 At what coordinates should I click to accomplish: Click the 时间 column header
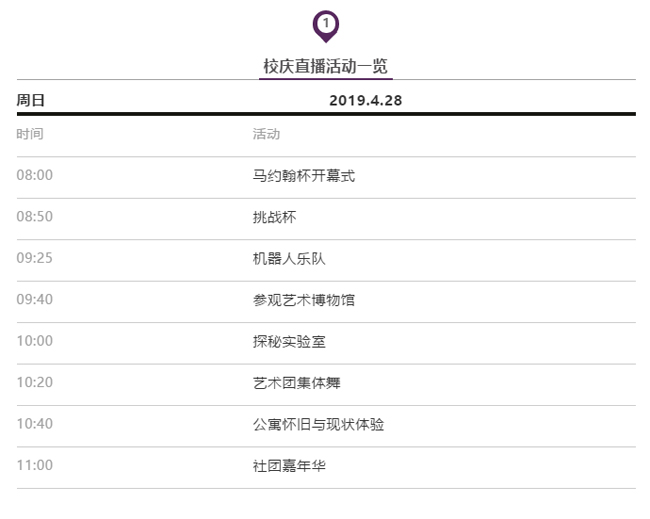coord(30,134)
